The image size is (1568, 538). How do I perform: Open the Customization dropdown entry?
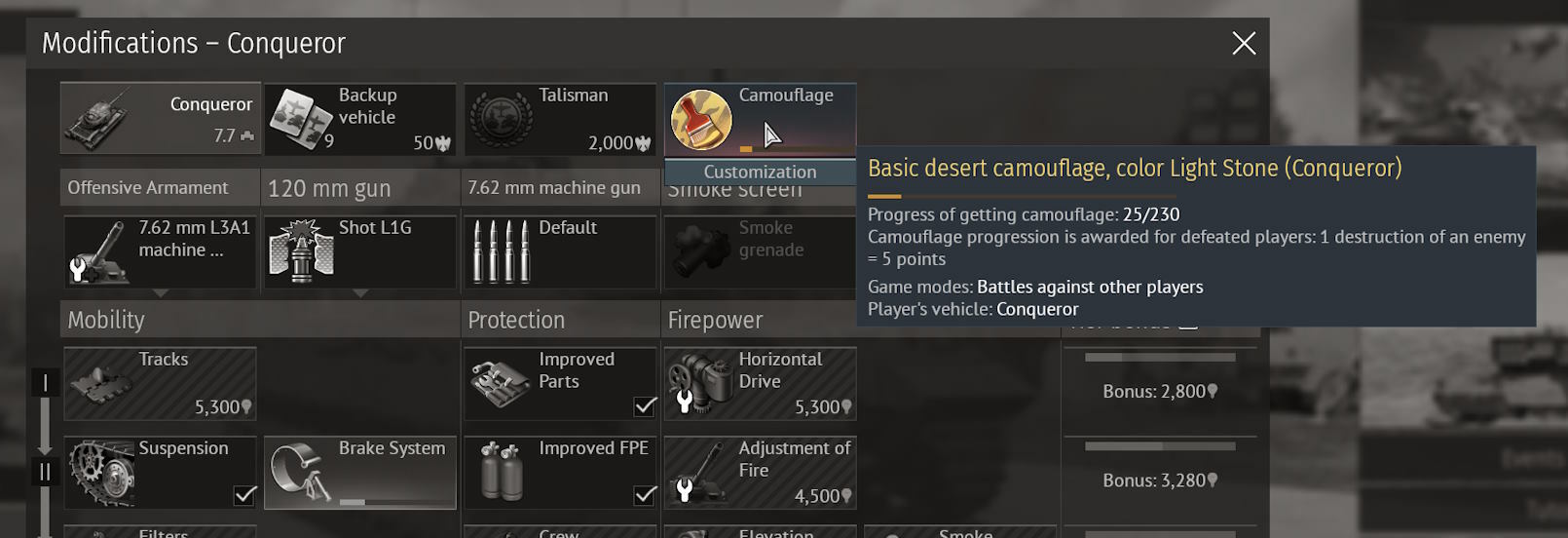[760, 172]
